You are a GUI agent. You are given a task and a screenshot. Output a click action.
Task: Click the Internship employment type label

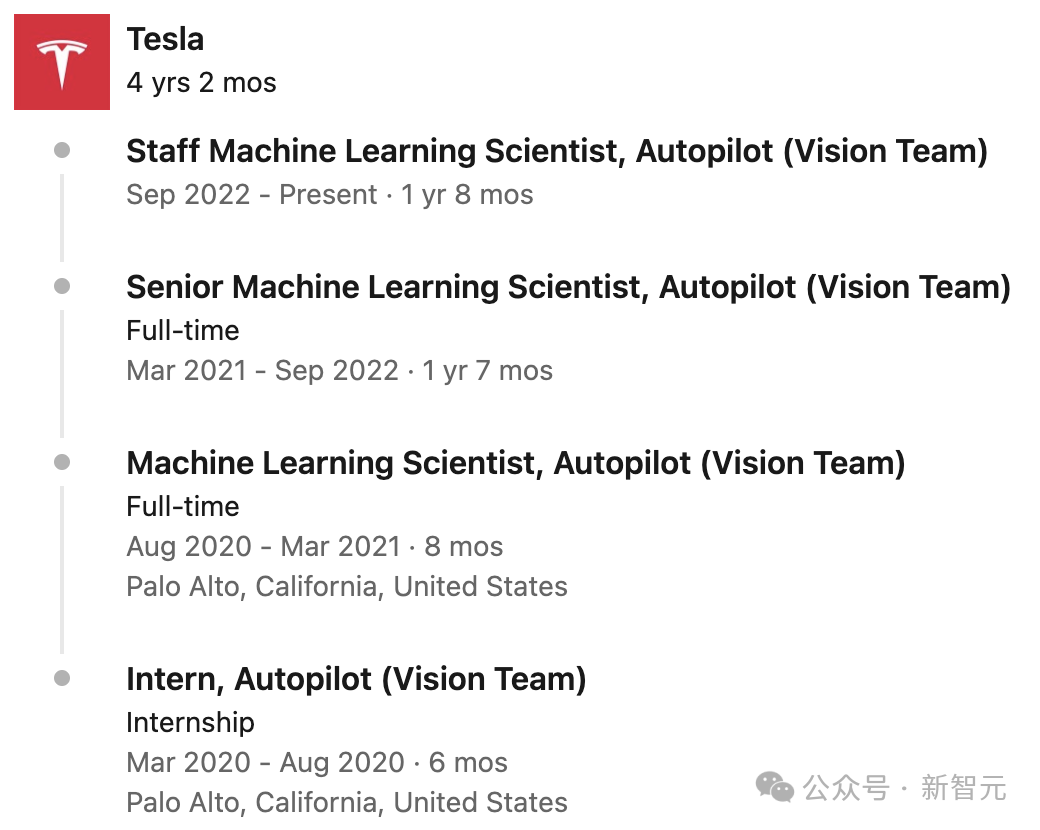click(190, 723)
